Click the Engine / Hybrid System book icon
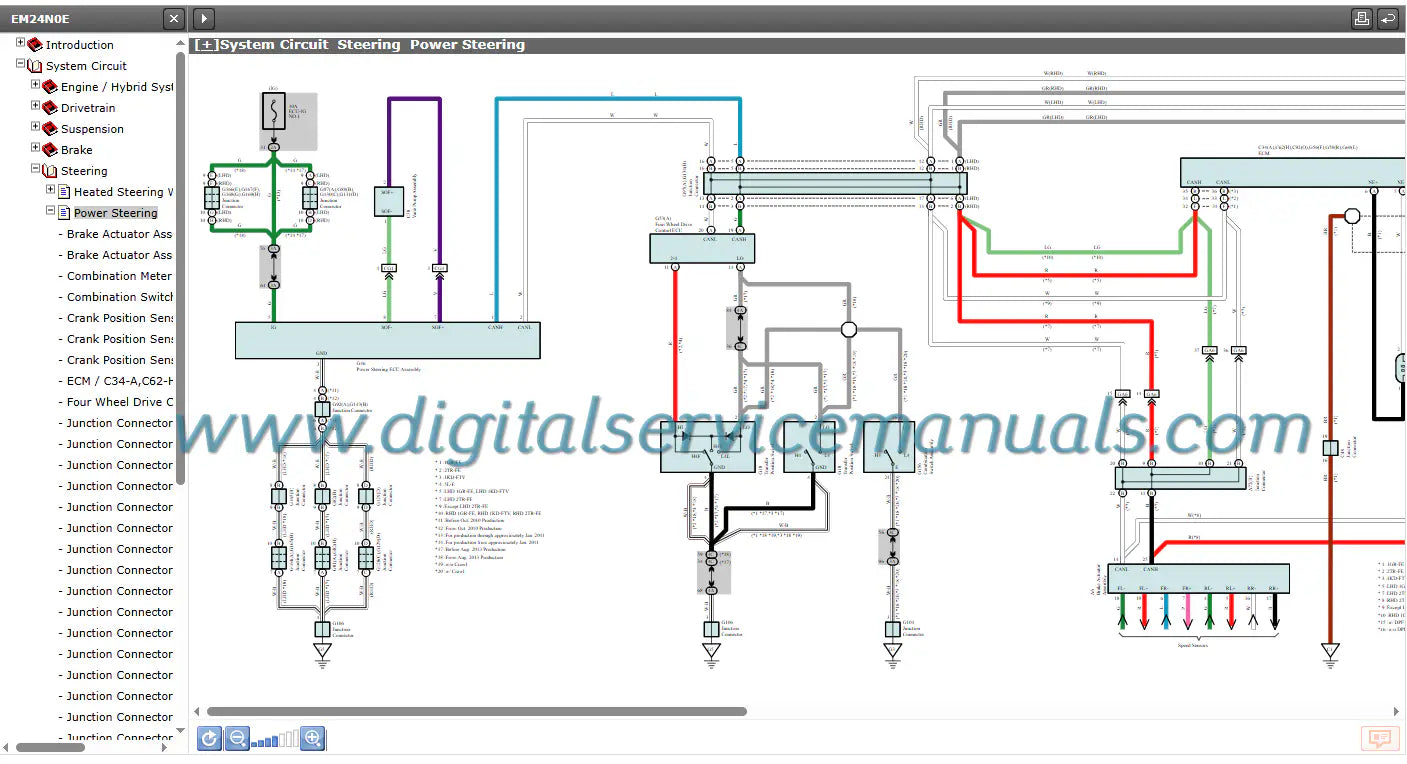This screenshot has height=764, width=1407. click(x=50, y=87)
